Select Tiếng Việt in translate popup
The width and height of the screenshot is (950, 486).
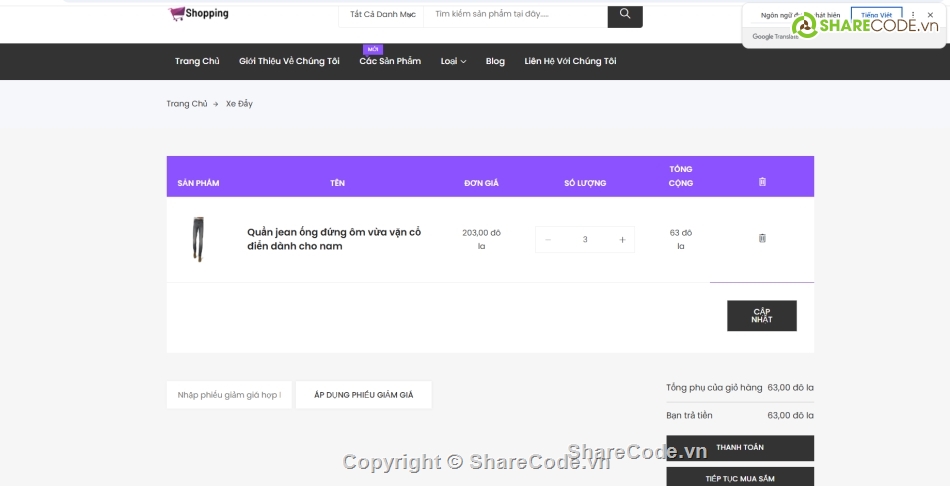[x=876, y=15]
